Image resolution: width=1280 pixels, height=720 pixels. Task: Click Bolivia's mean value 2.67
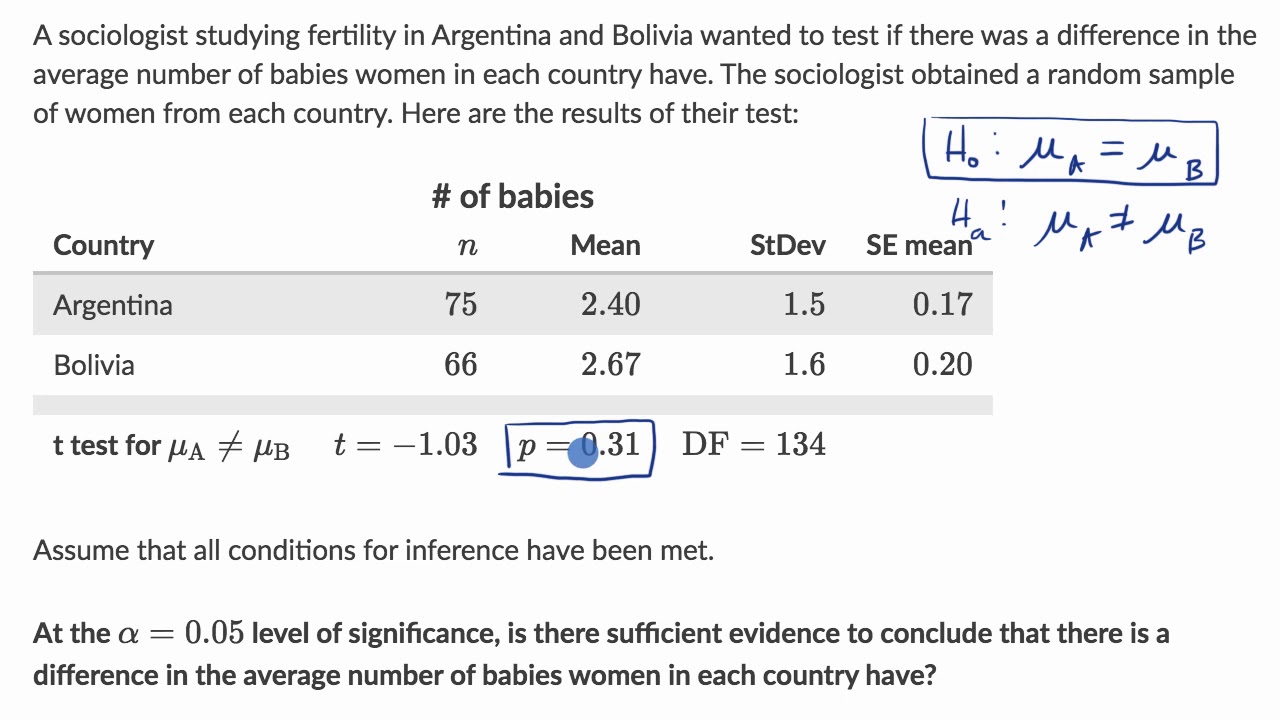pyautogui.click(x=610, y=364)
